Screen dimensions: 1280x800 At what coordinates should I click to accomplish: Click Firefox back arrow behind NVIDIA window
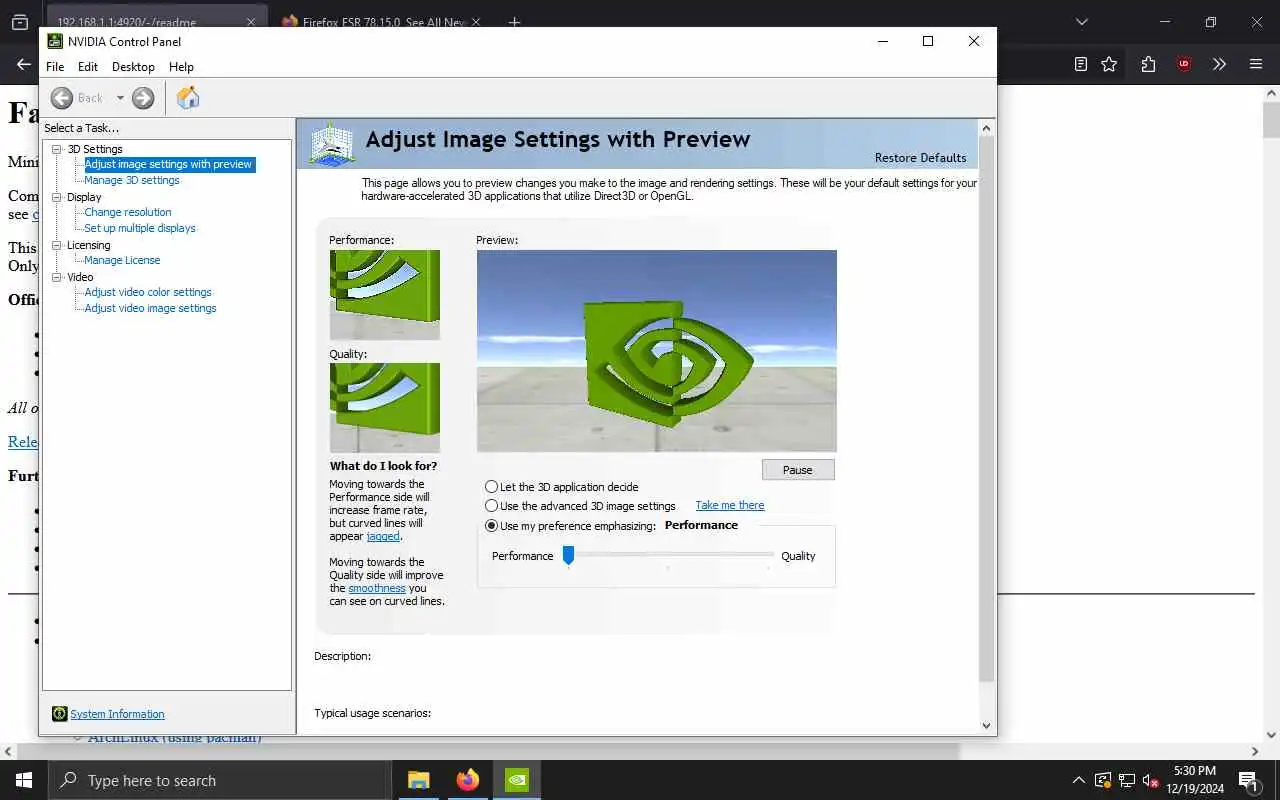24,64
